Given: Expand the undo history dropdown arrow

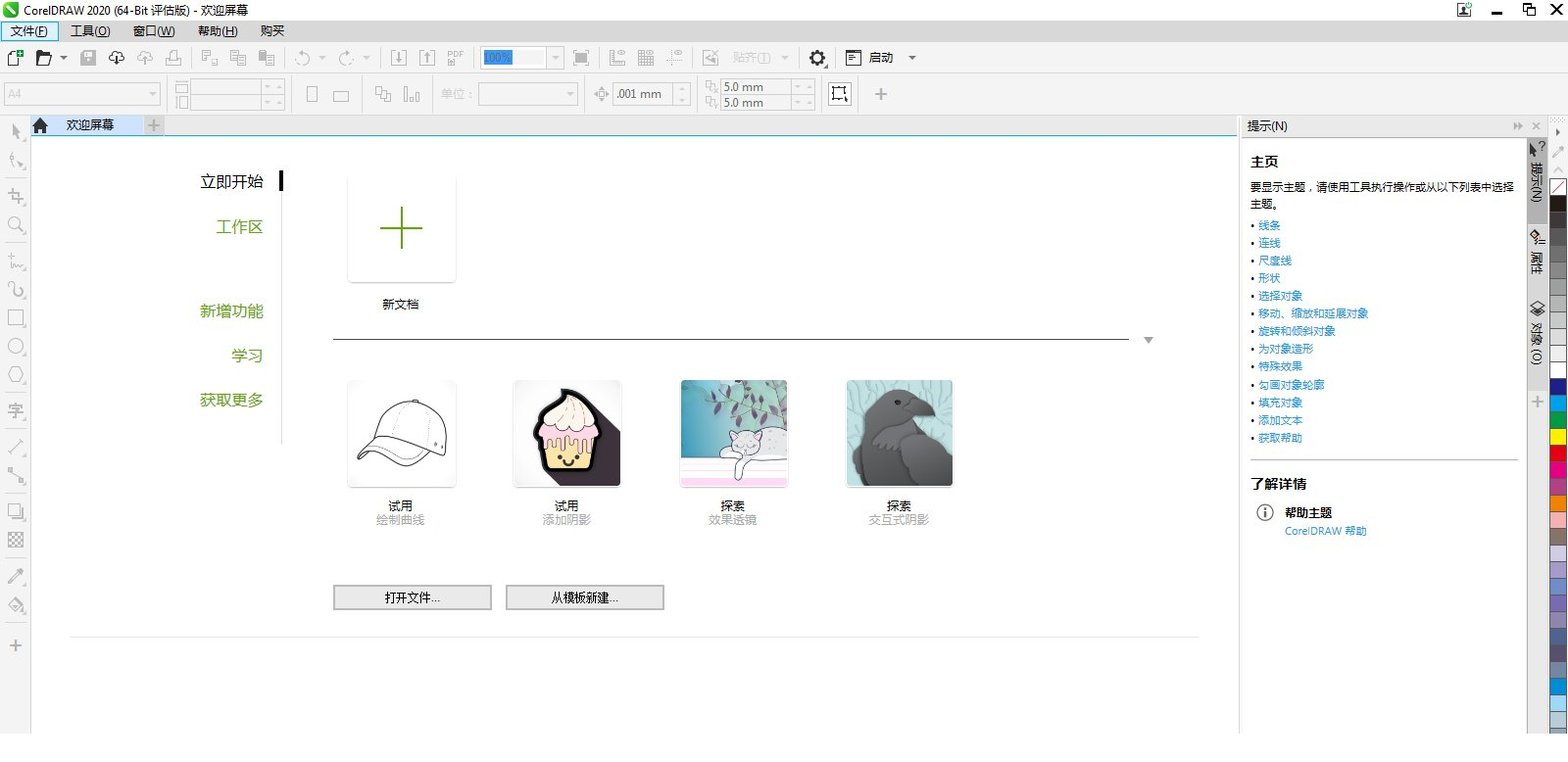Looking at the screenshot, I should coord(322,58).
